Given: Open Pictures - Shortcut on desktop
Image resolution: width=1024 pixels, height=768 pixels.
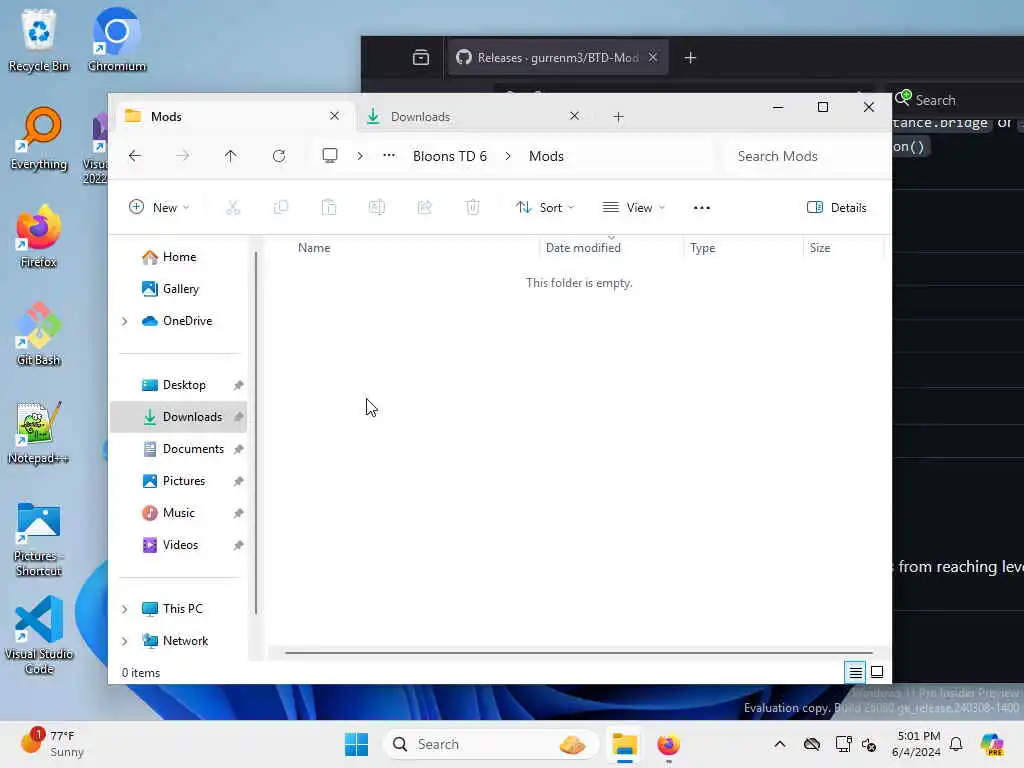Looking at the screenshot, I should (39, 539).
